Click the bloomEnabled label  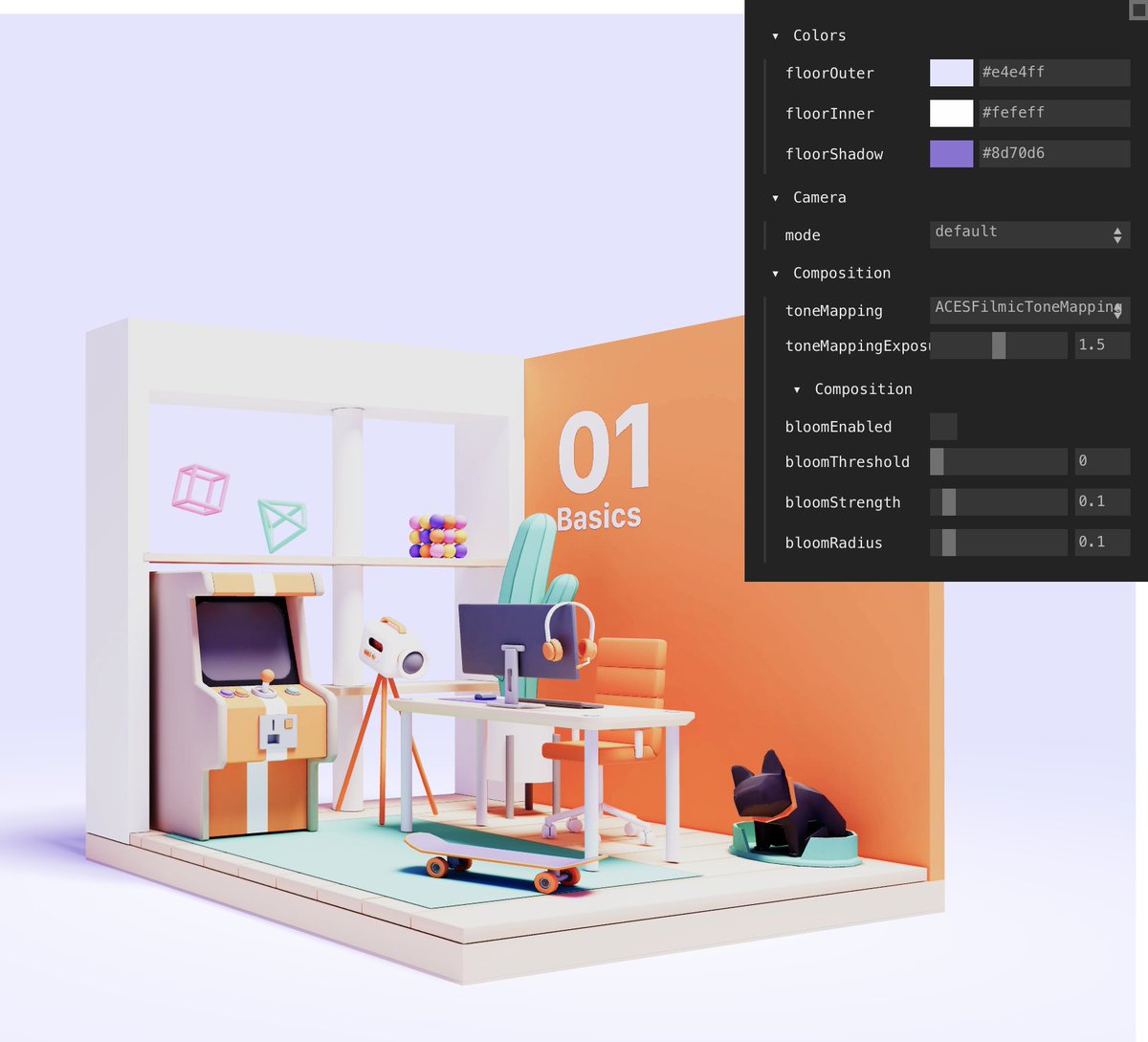tap(838, 427)
